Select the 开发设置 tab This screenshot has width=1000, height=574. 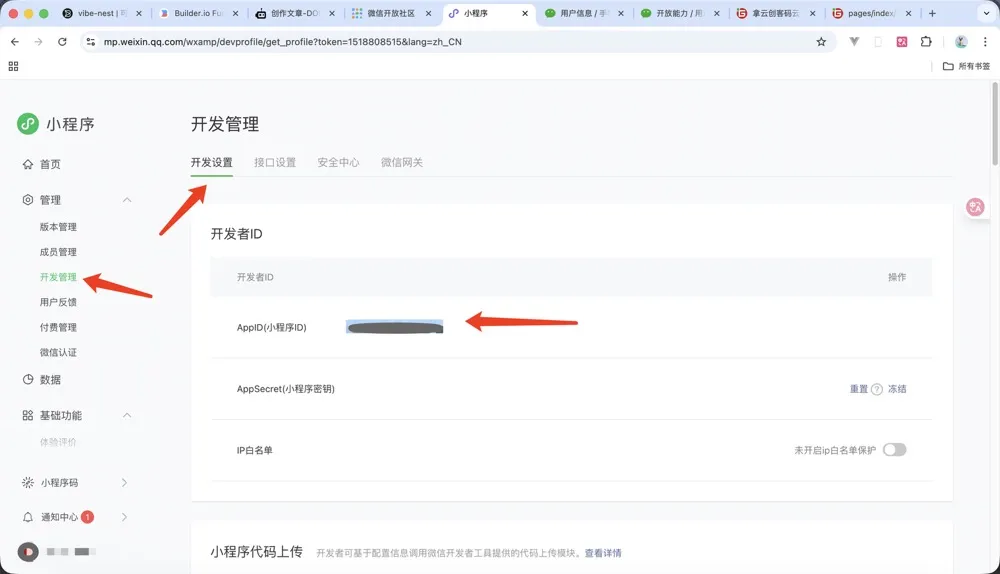212,162
